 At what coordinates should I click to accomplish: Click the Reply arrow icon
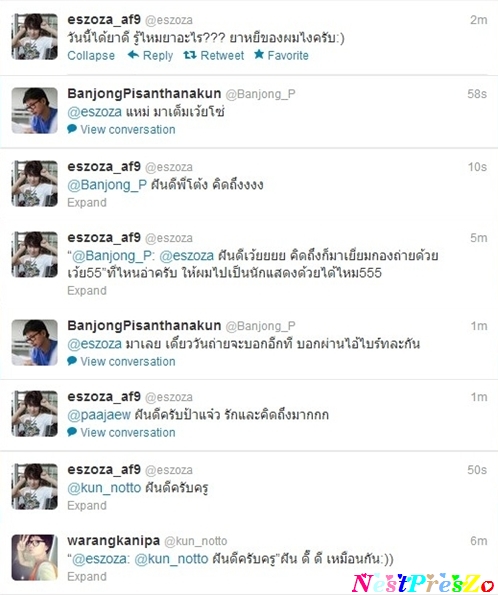133,55
